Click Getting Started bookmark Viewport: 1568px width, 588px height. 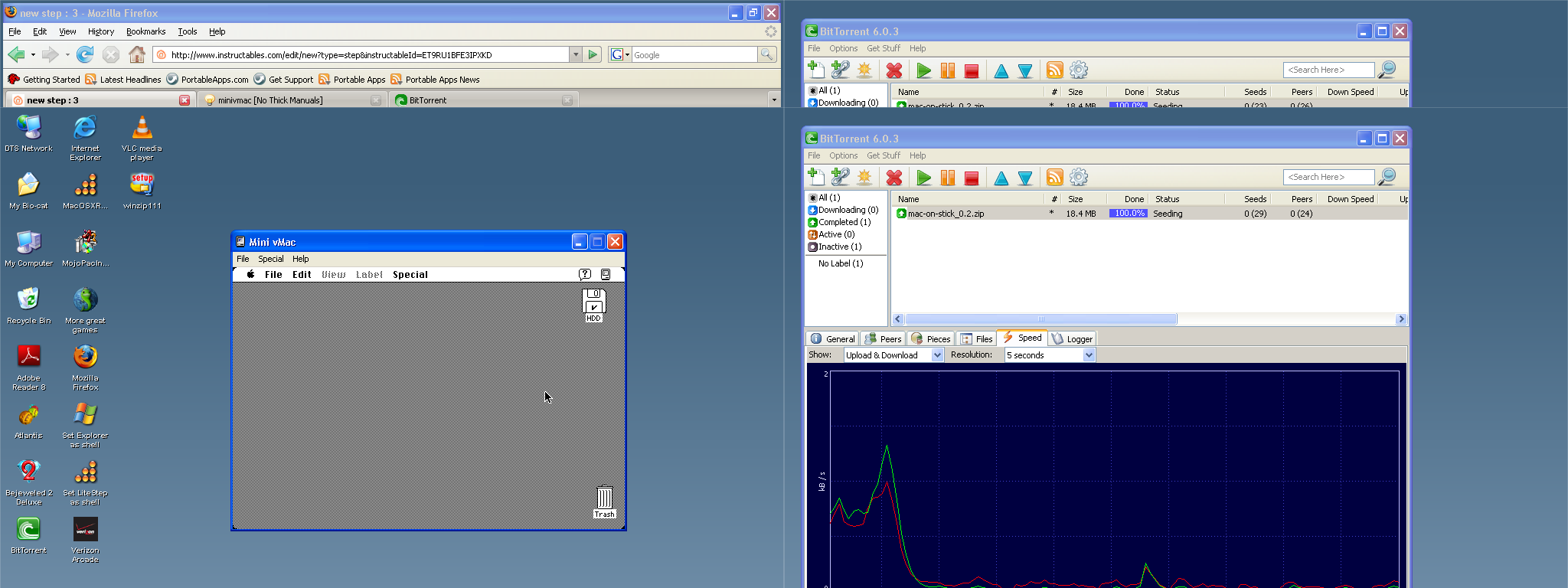click(44, 79)
